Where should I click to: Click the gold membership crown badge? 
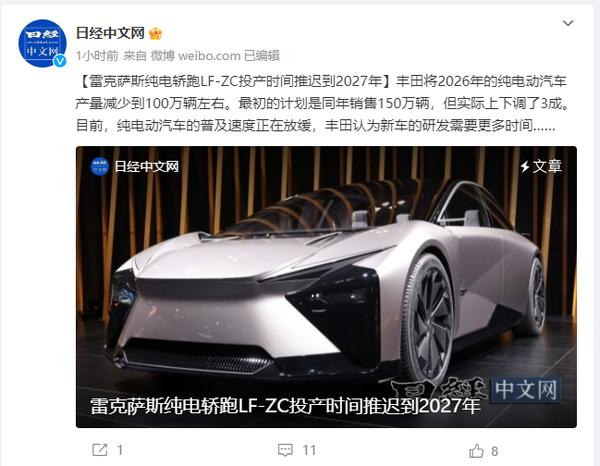pyautogui.click(x=155, y=34)
